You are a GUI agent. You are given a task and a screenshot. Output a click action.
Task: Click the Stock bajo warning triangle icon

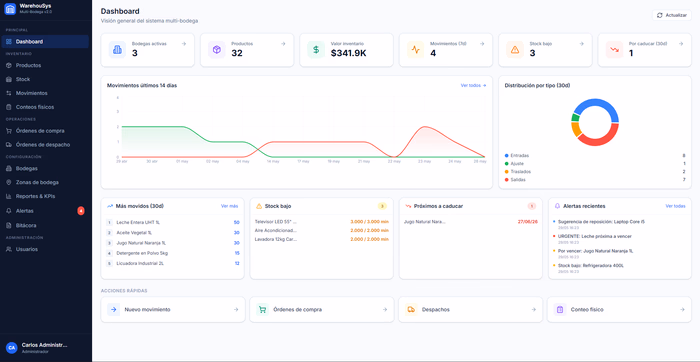tap(515, 50)
